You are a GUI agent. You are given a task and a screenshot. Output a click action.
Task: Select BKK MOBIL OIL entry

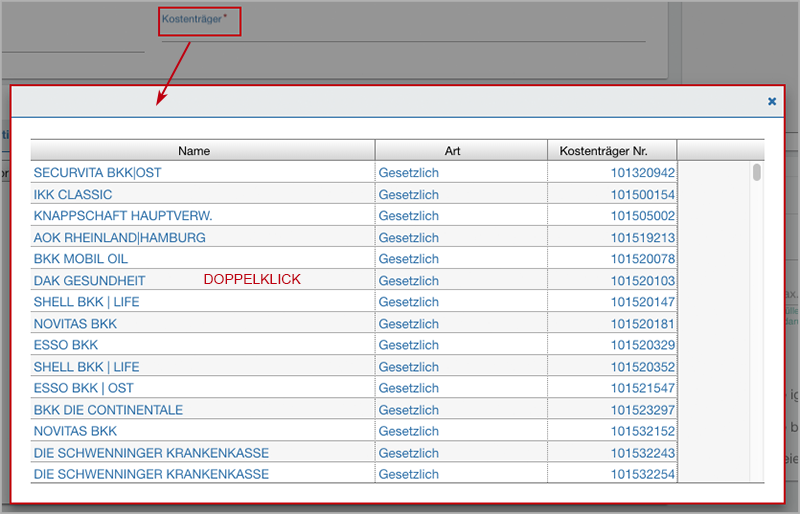81,259
